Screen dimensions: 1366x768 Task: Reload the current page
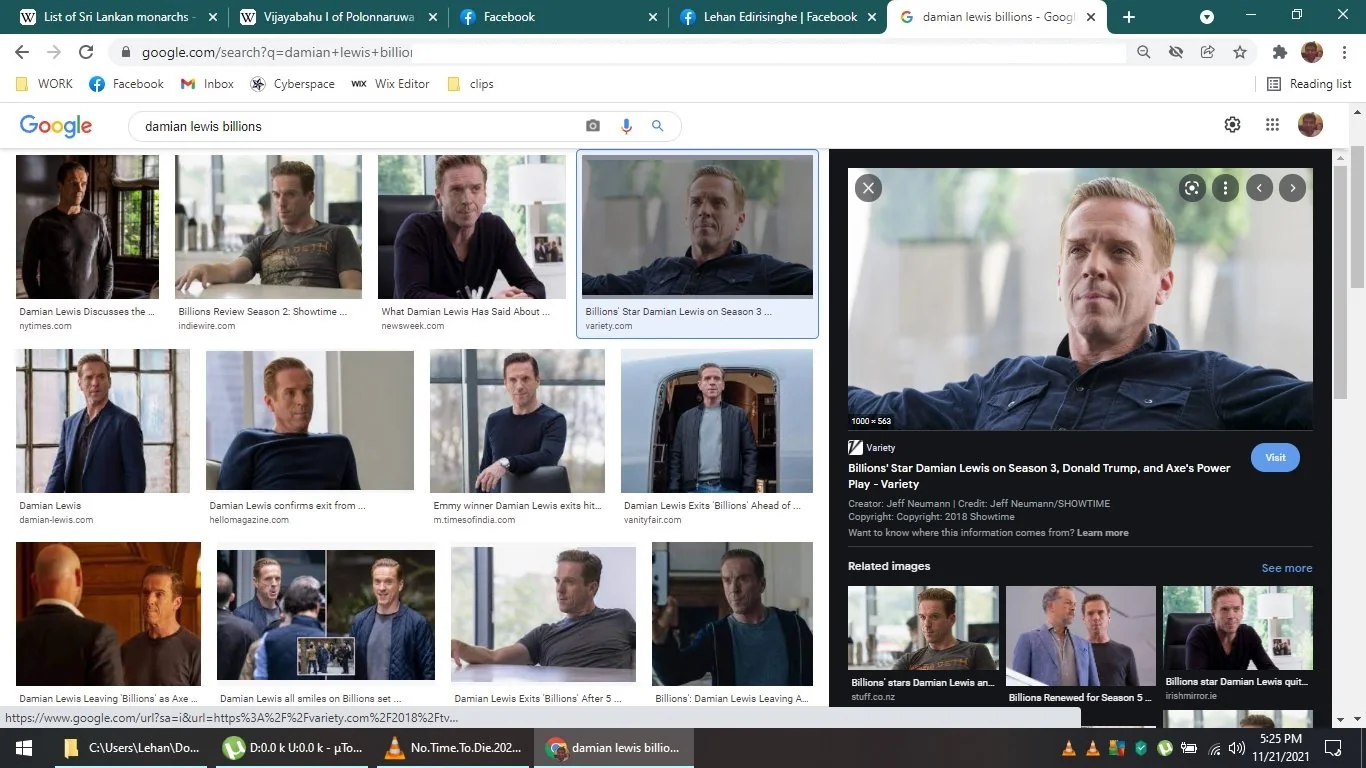86,52
